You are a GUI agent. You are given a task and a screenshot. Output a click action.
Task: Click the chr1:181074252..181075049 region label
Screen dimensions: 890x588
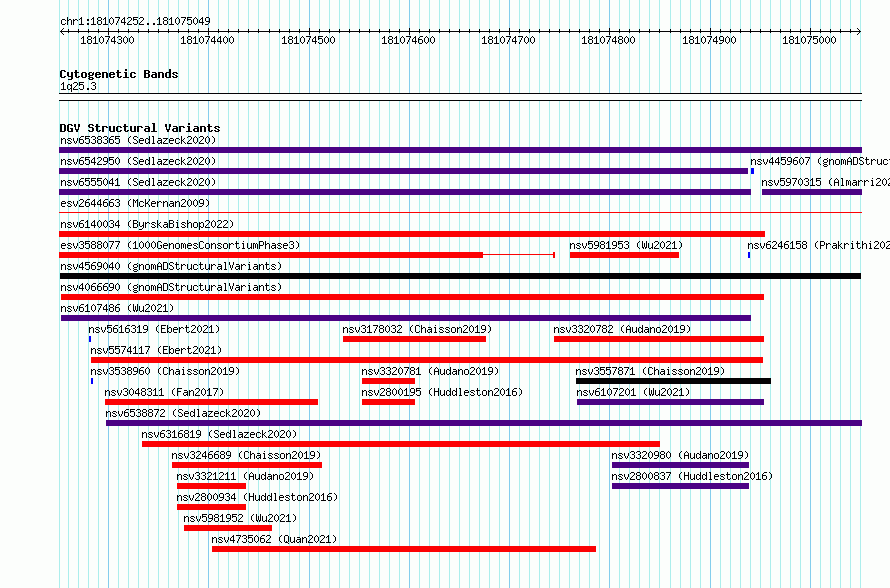coord(135,21)
